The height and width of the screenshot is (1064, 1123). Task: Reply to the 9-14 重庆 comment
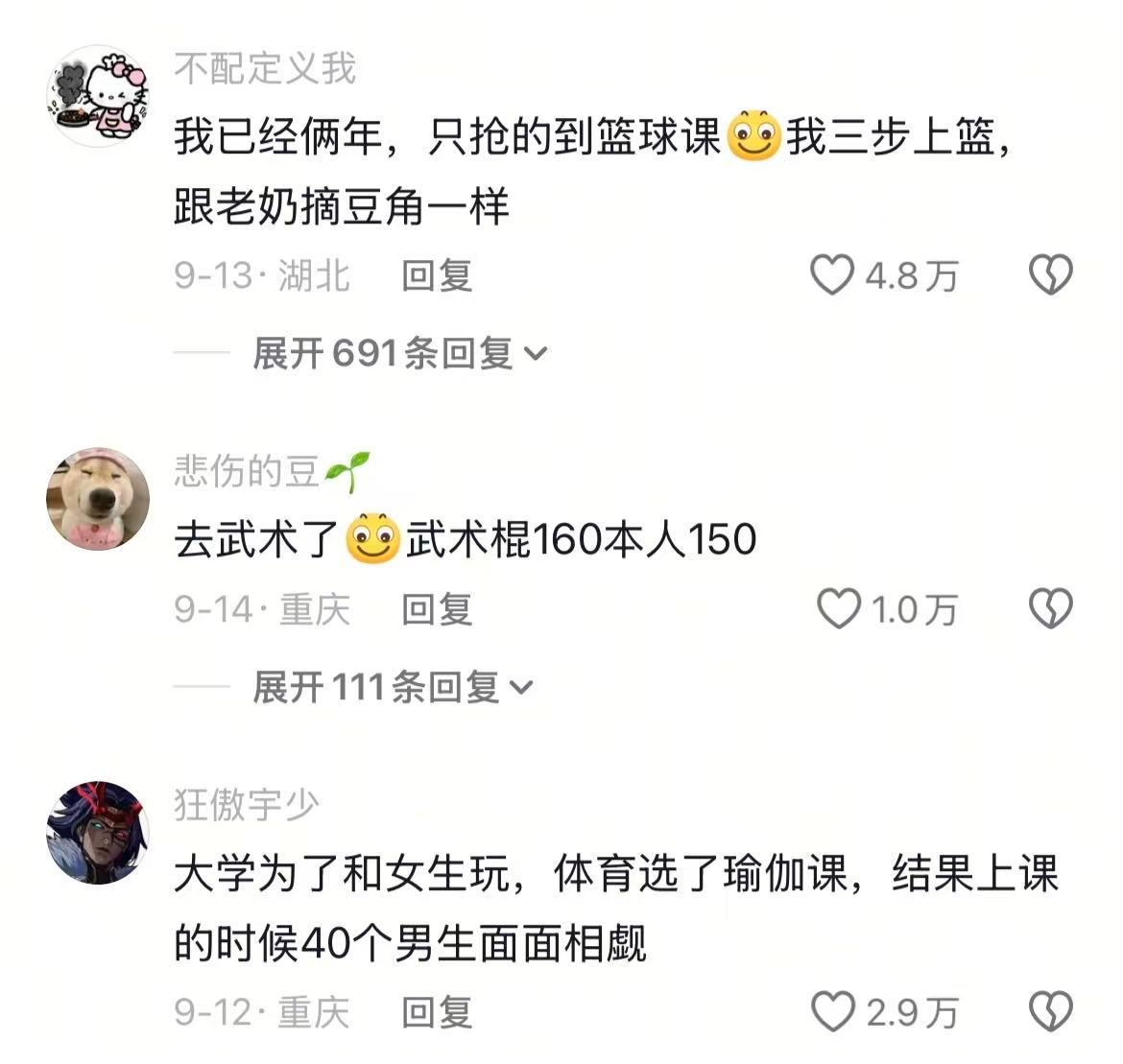(437, 609)
